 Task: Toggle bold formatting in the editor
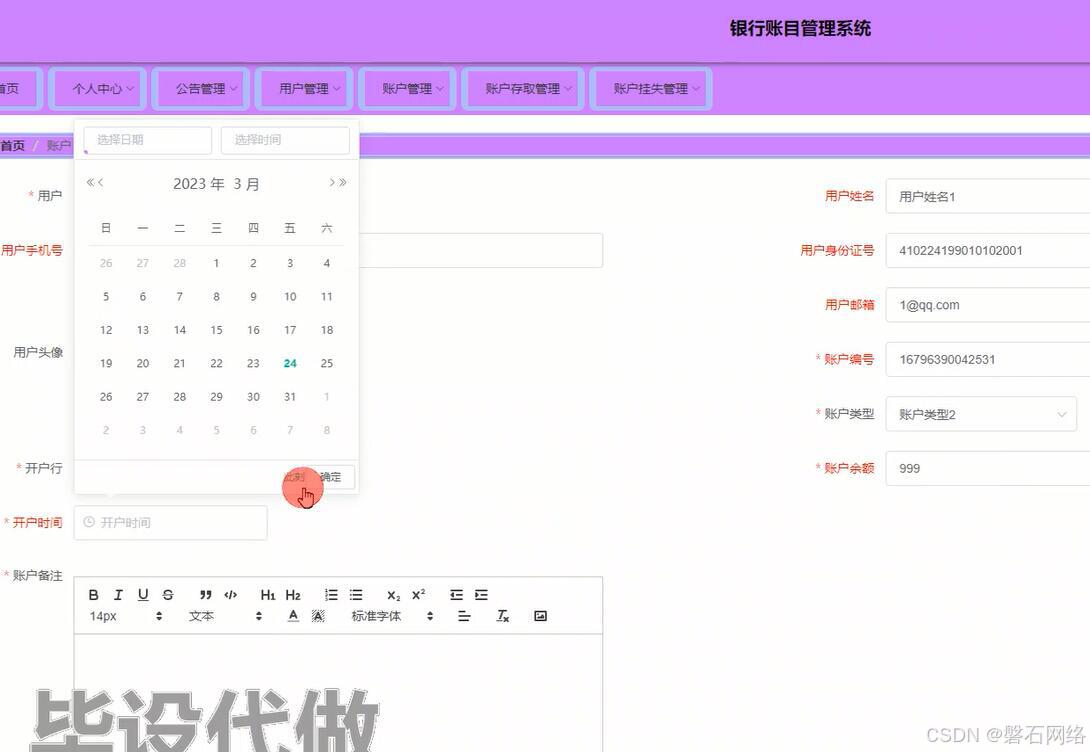pyautogui.click(x=93, y=594)
